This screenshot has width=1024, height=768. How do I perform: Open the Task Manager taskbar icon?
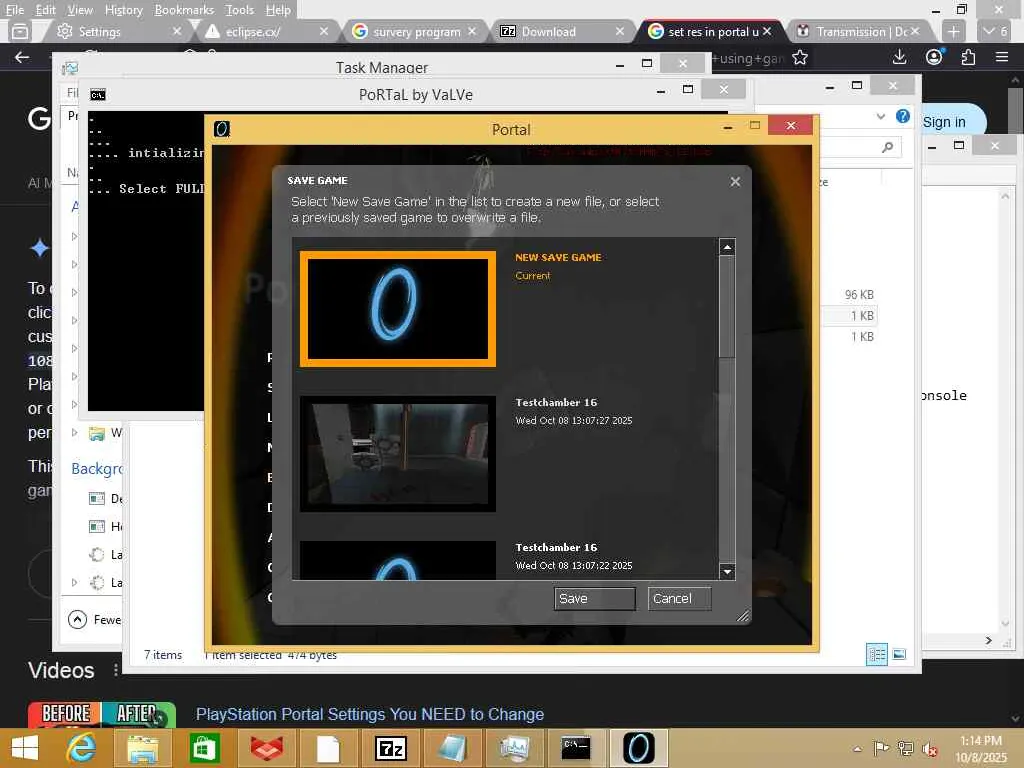coord(515,748)
